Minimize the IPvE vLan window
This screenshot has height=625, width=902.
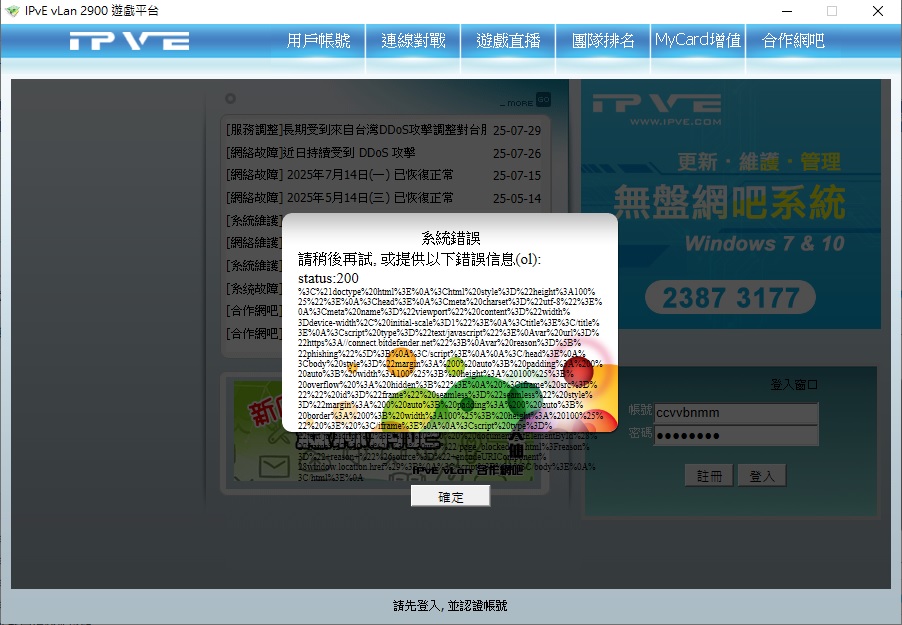787,11
